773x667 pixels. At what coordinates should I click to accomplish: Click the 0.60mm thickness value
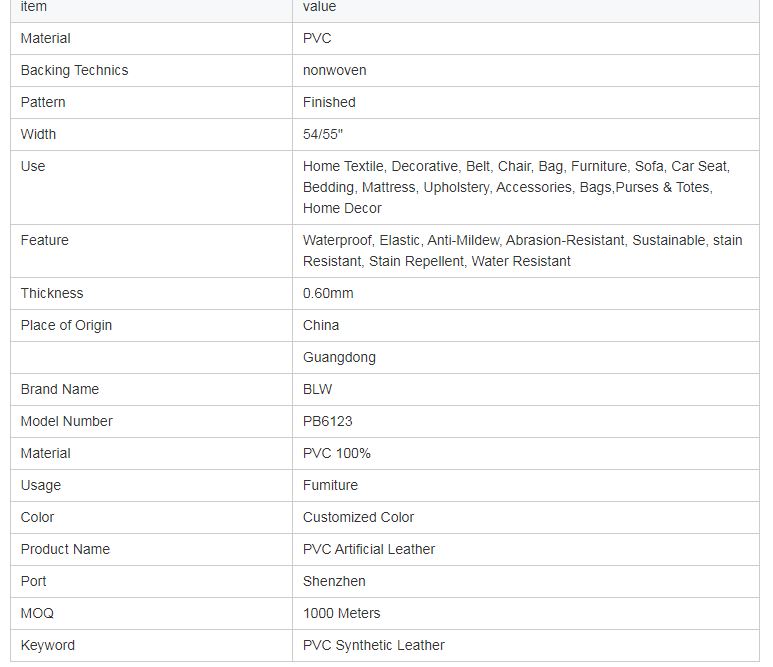(x=328, y=293)
